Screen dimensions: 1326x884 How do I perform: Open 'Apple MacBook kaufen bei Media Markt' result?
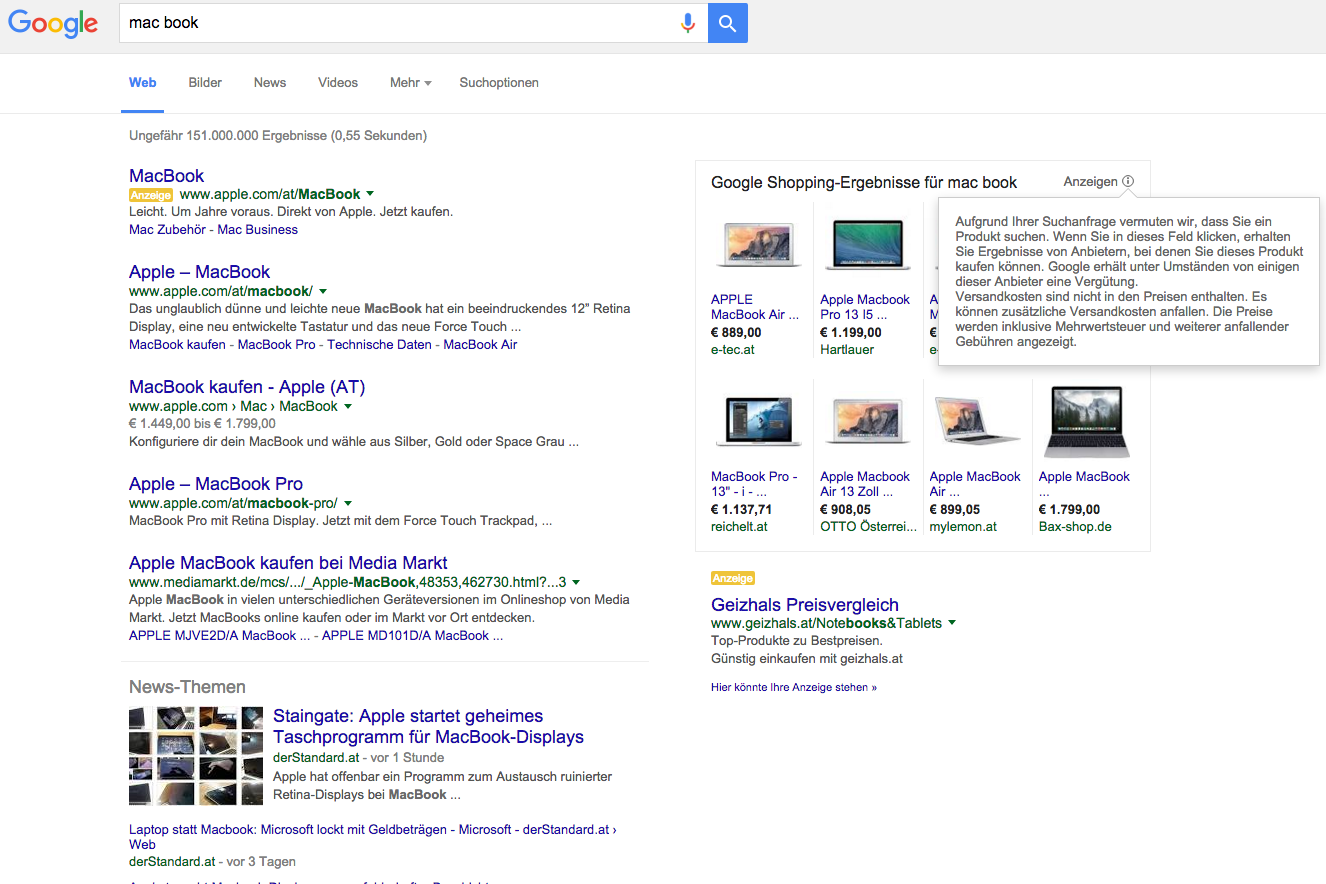point(288,563)
